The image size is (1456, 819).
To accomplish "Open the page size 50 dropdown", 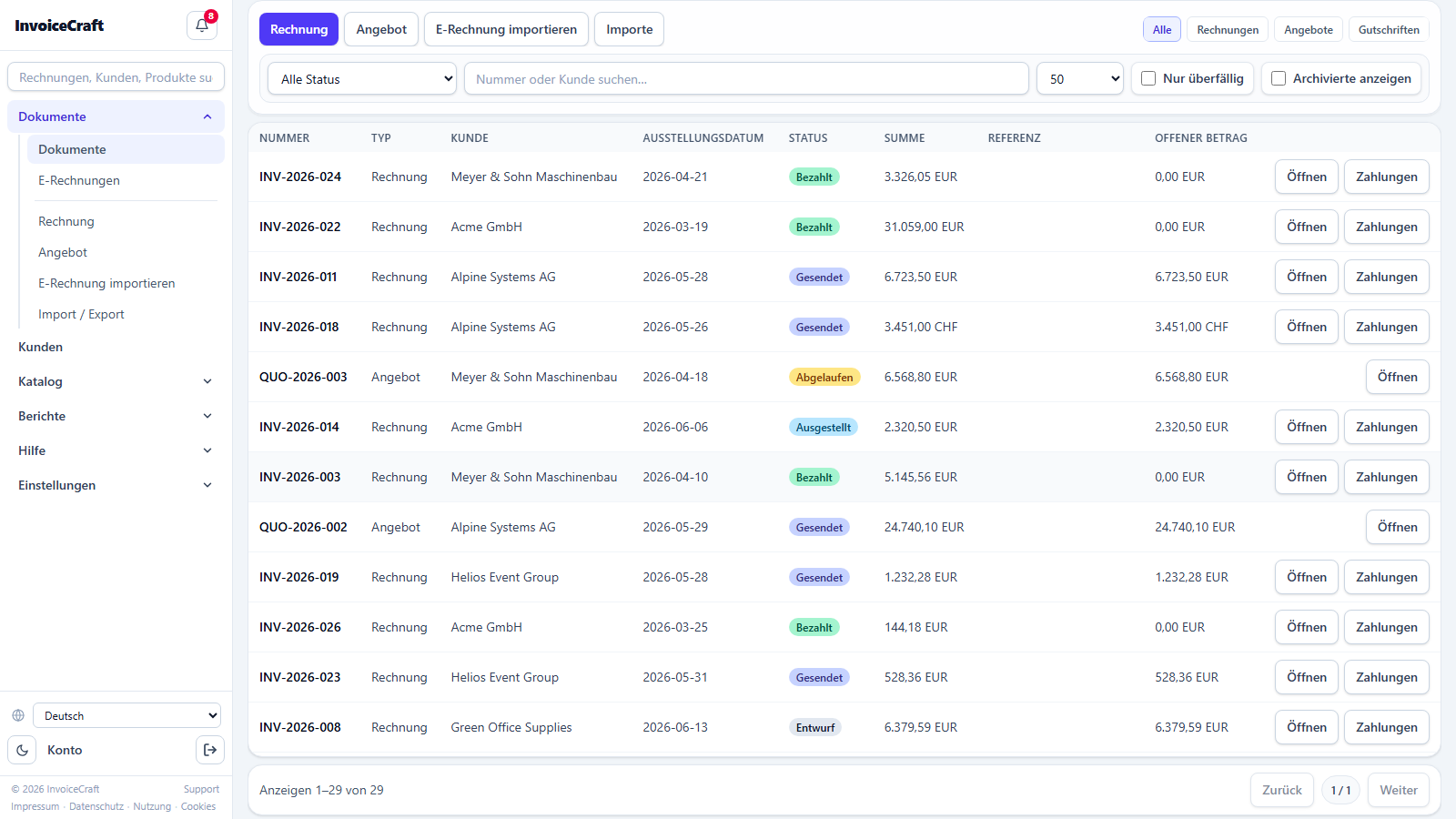I will [x=1080, y=78].
